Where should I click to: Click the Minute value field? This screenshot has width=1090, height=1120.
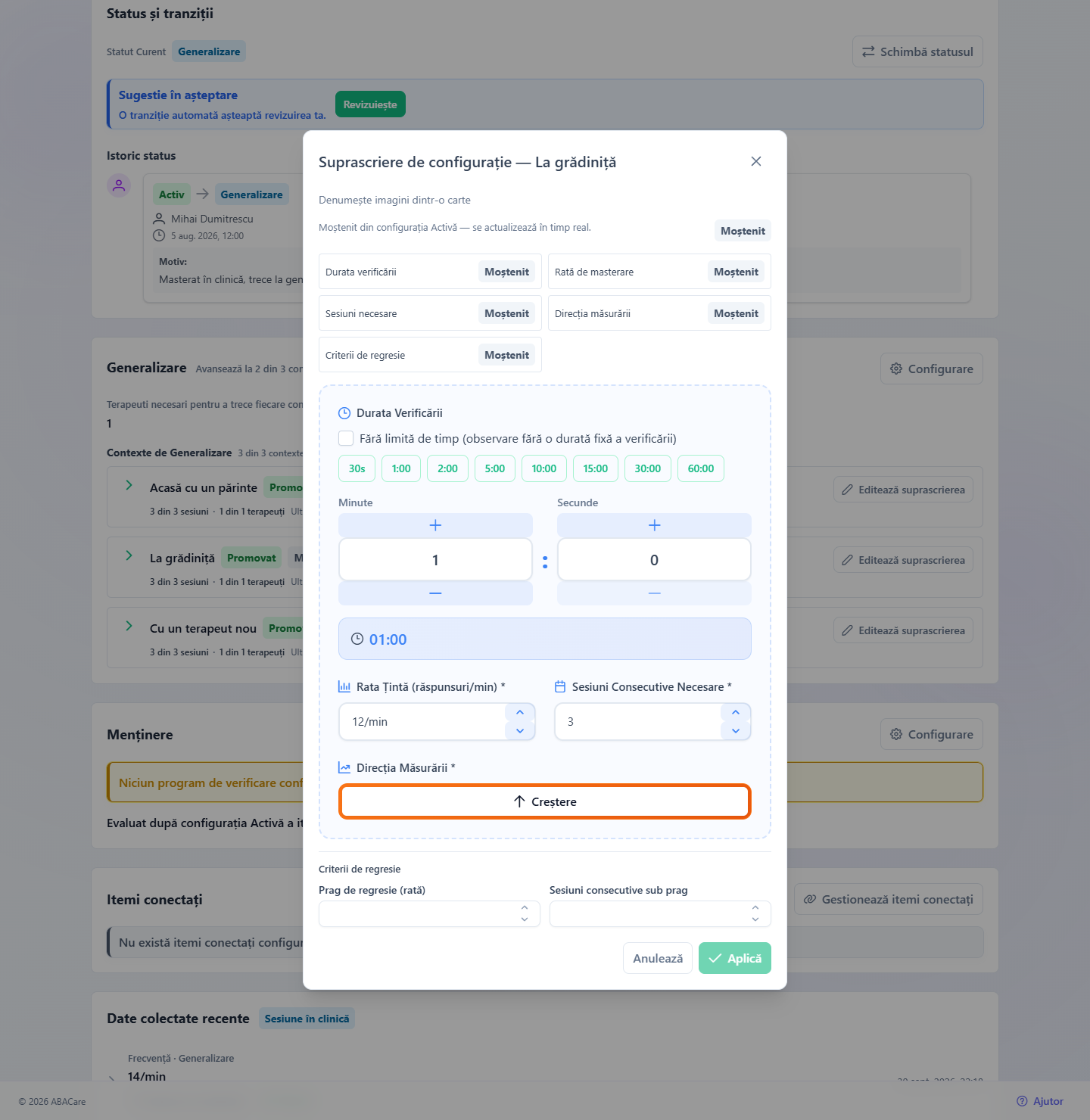(435, 559)
